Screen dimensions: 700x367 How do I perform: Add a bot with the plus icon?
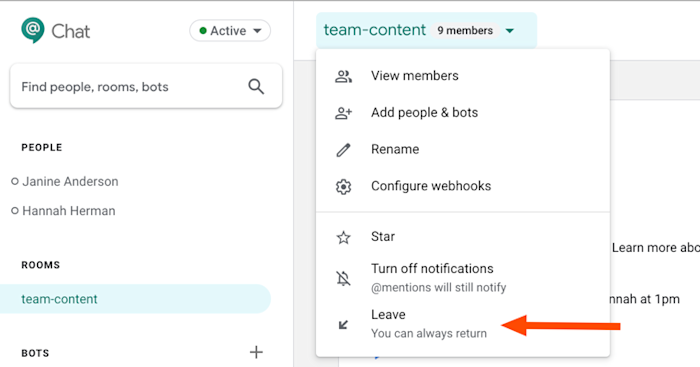click(x=256, y=352)
